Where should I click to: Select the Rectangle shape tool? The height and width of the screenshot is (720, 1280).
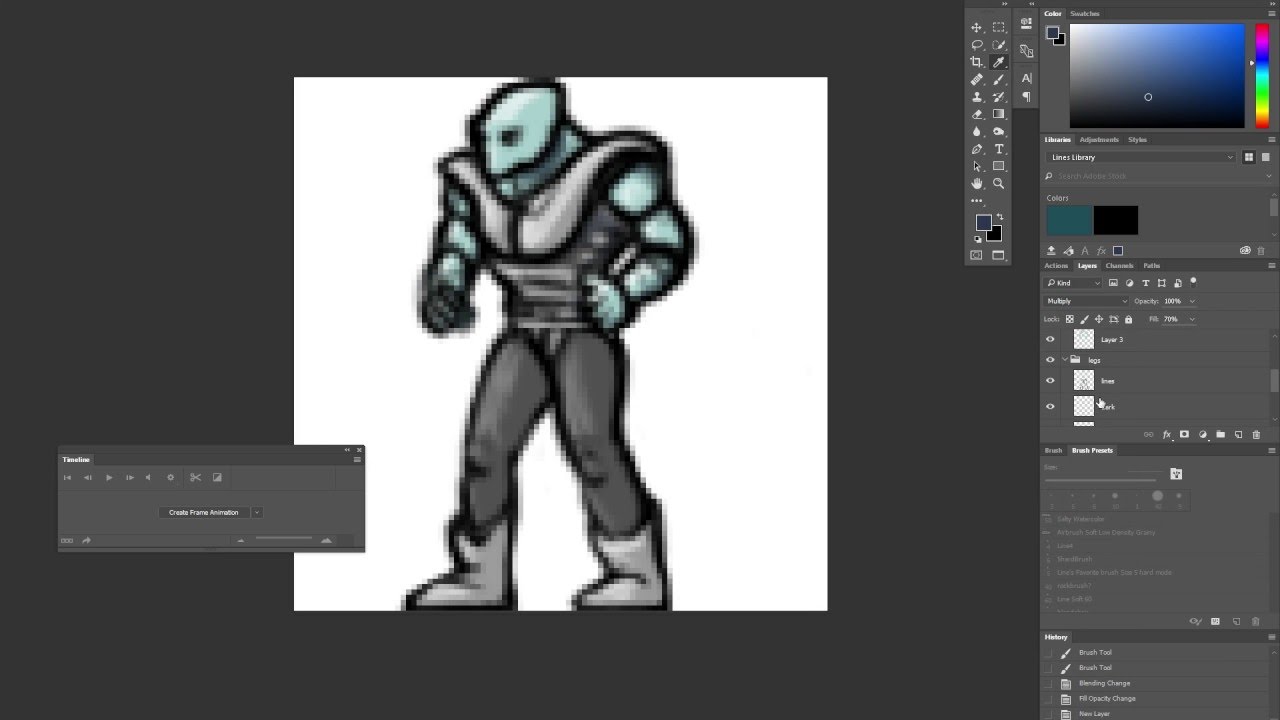998,166
